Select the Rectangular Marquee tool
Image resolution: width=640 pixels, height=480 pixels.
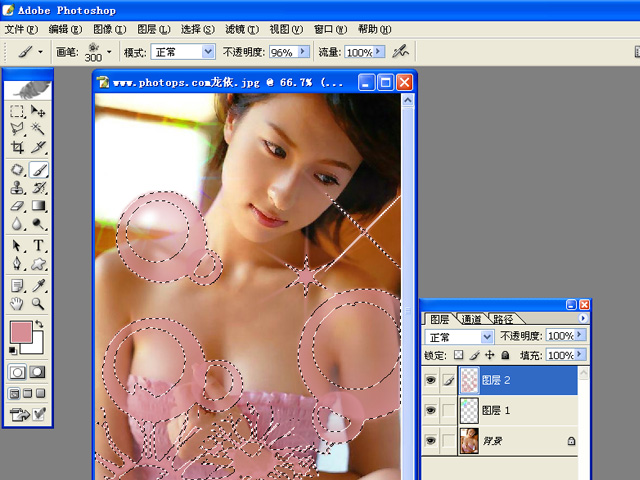click(x=17, y=111)
